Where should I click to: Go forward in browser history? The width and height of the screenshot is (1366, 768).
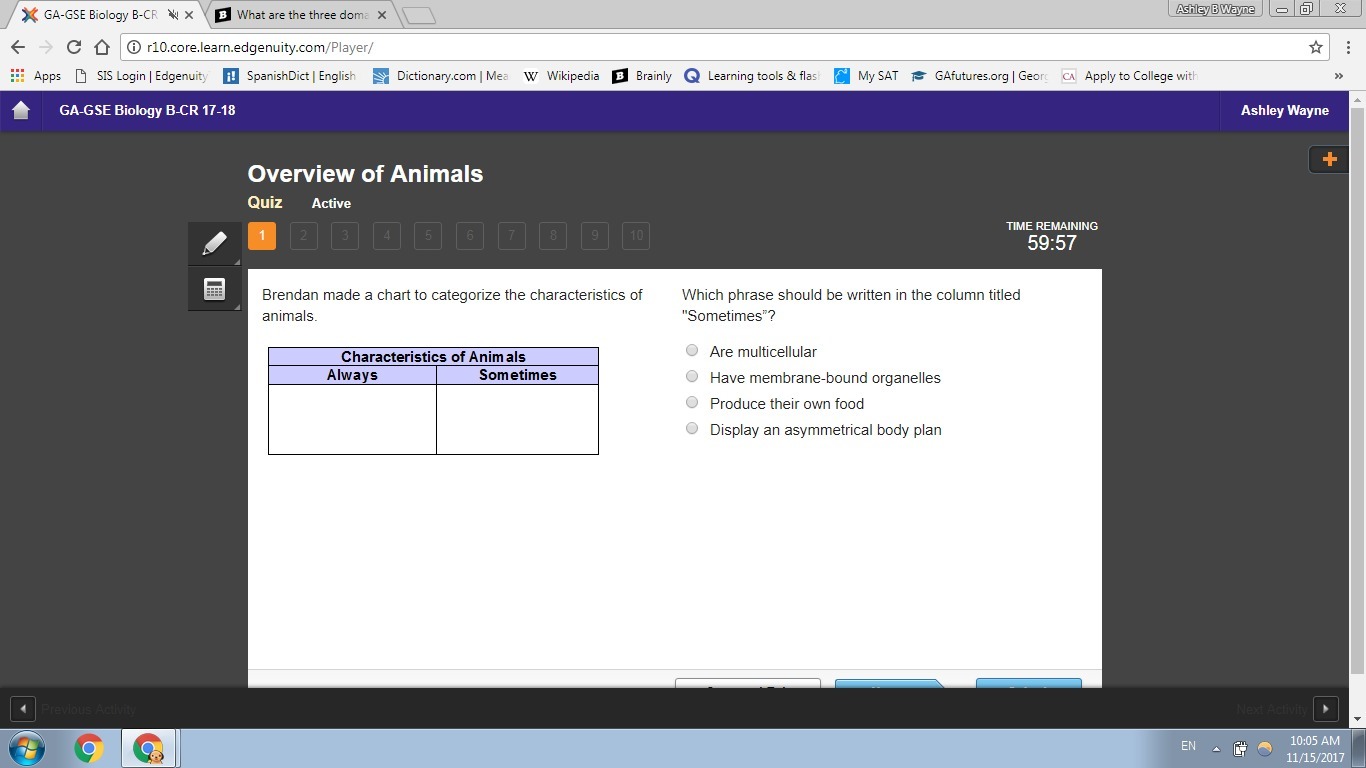click(x=45, y=47)
